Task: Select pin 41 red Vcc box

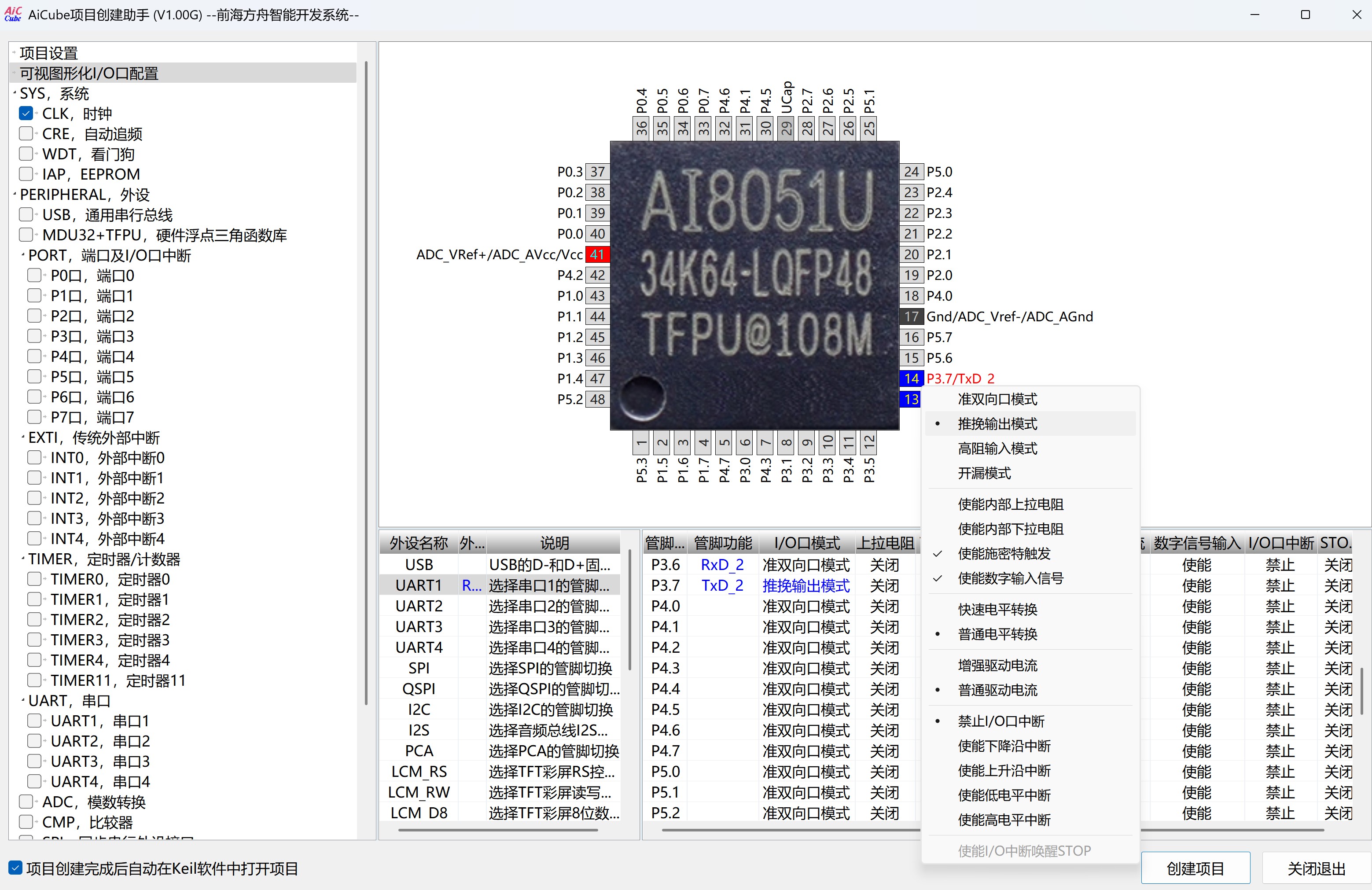Action: pos(597,254)
